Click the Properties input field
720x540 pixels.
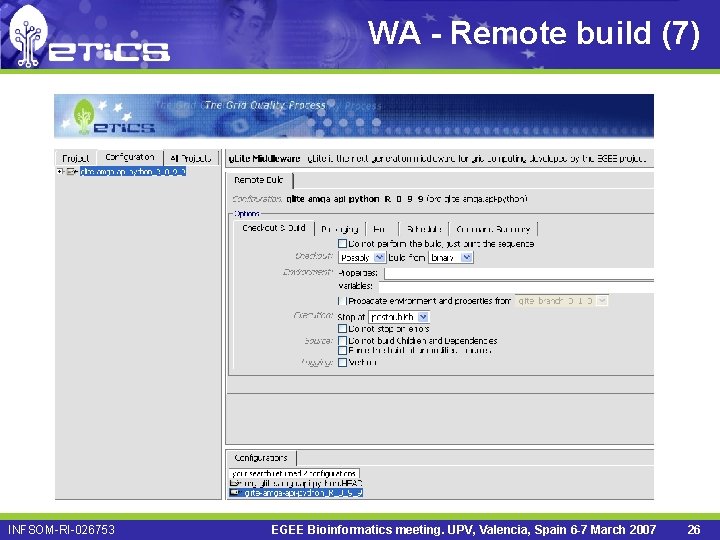click(519, 274)
